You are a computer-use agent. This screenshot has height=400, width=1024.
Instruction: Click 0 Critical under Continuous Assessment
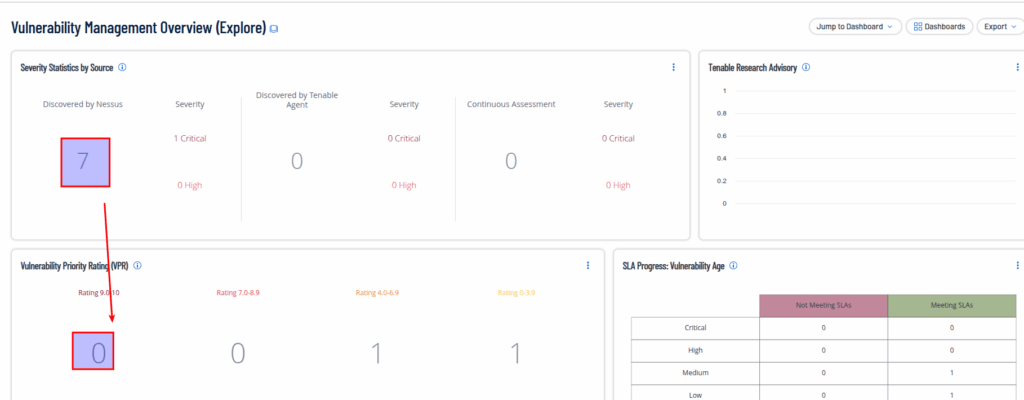618,138
